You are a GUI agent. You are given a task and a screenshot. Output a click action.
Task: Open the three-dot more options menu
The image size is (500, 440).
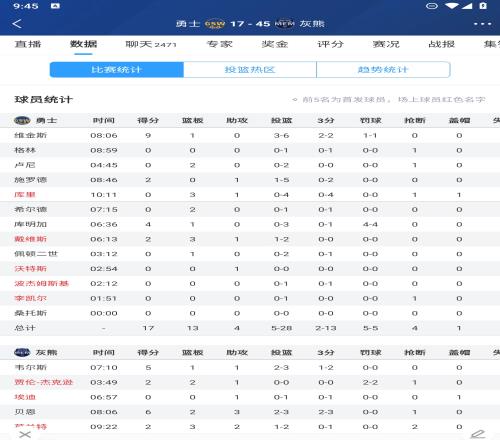pos(482,24)
